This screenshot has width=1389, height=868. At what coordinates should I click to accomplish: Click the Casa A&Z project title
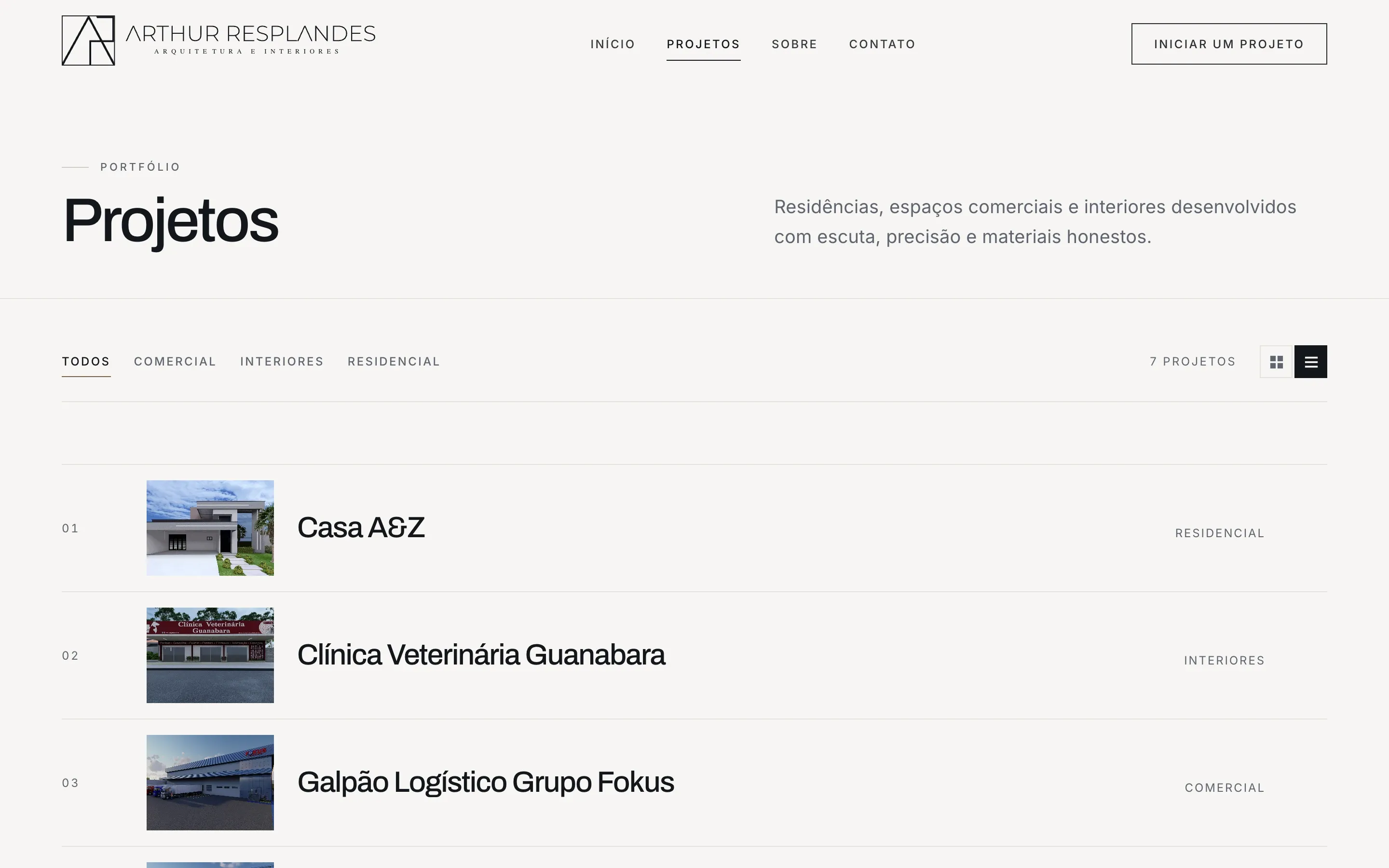pyautogui.click(x=361, y=528)
